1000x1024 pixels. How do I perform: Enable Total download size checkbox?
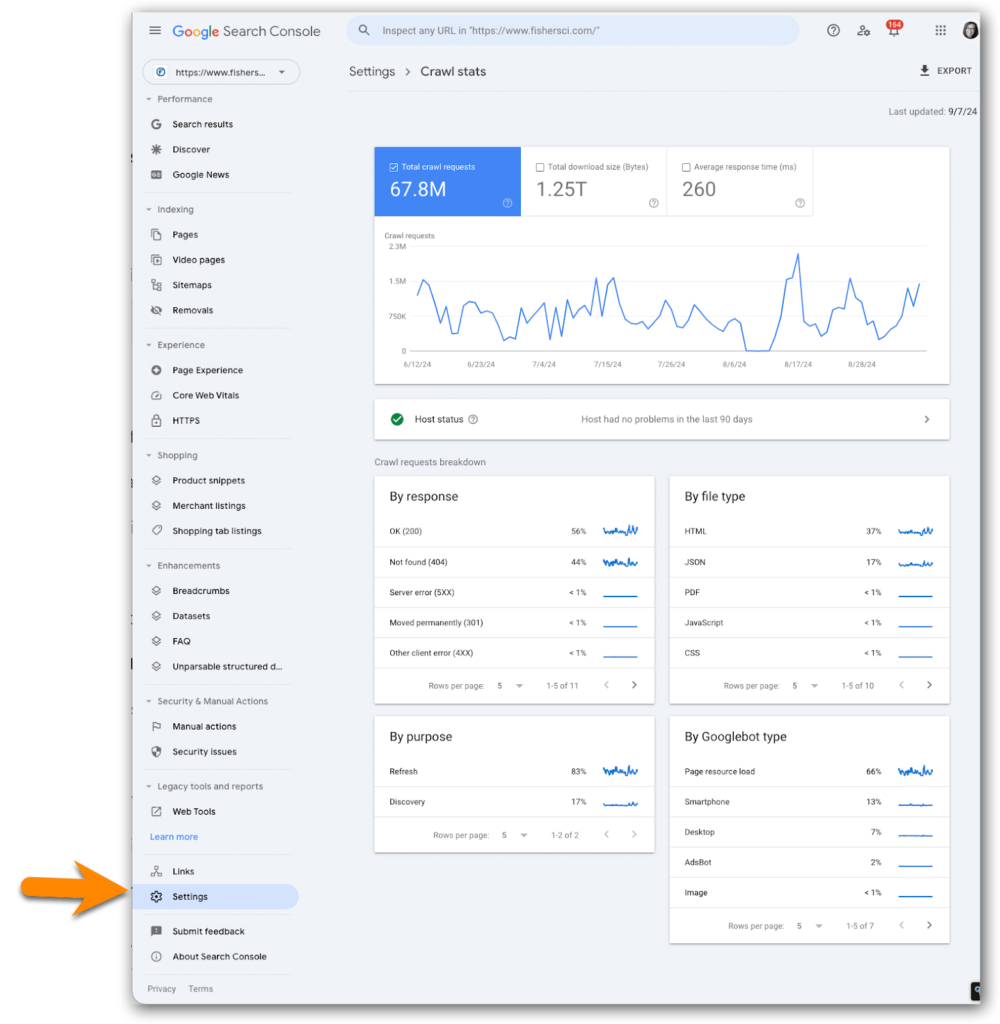pos(540,167)
